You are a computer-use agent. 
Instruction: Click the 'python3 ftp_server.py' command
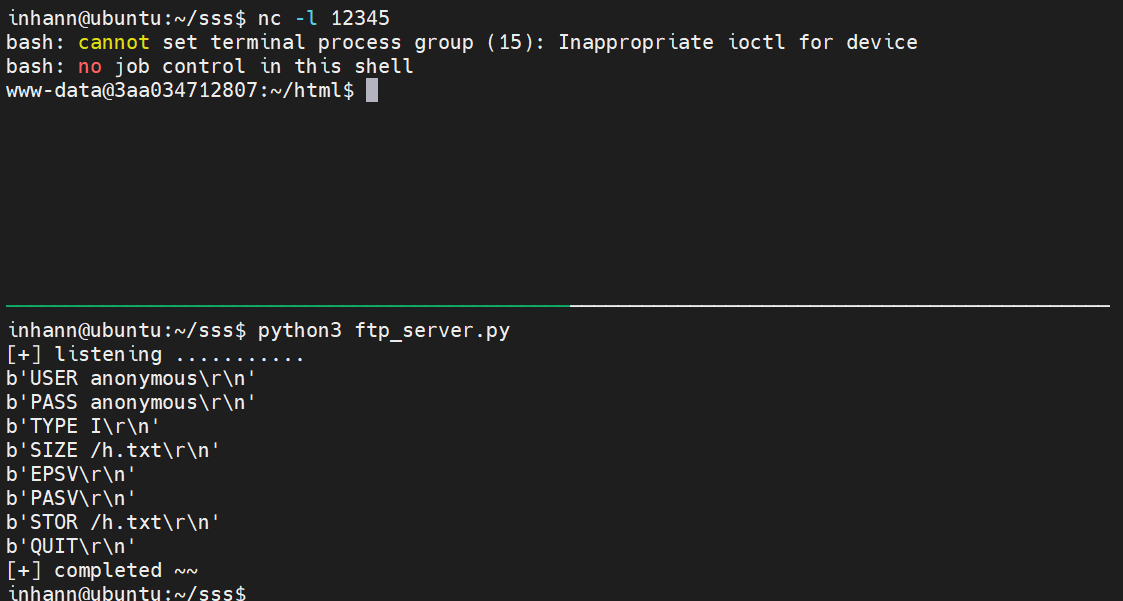(384, 331)
